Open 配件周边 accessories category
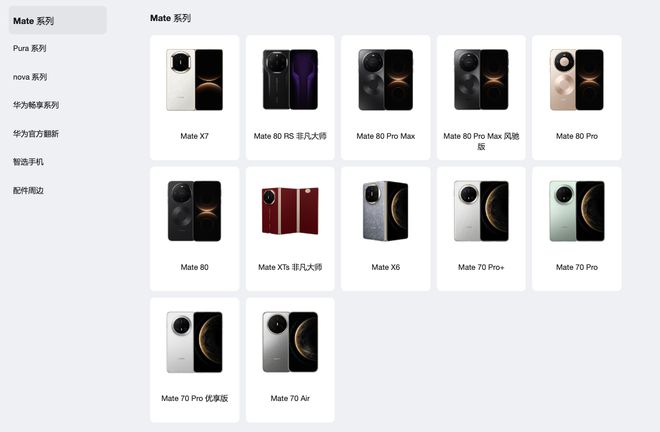The height and width of the screenshot is (432, 660). pyautogui.click(x=28, y=191)
